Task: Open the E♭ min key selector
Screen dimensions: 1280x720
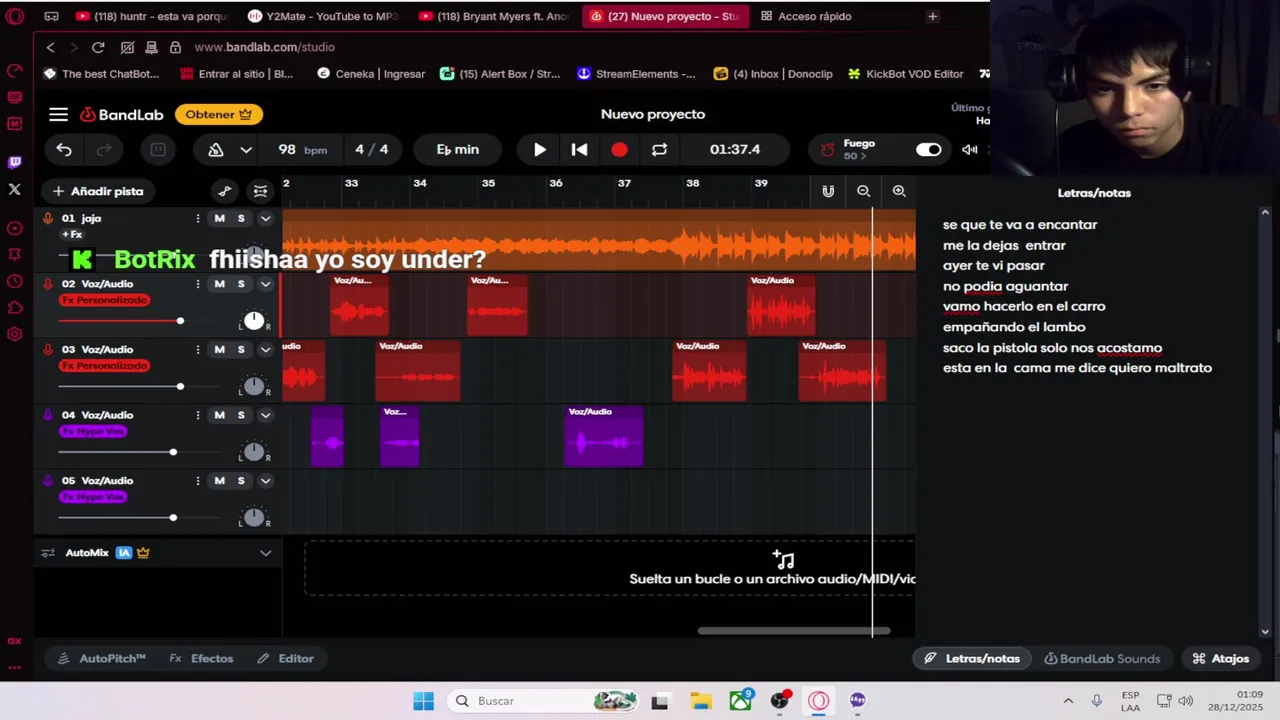Action: [x=458, y=150]
